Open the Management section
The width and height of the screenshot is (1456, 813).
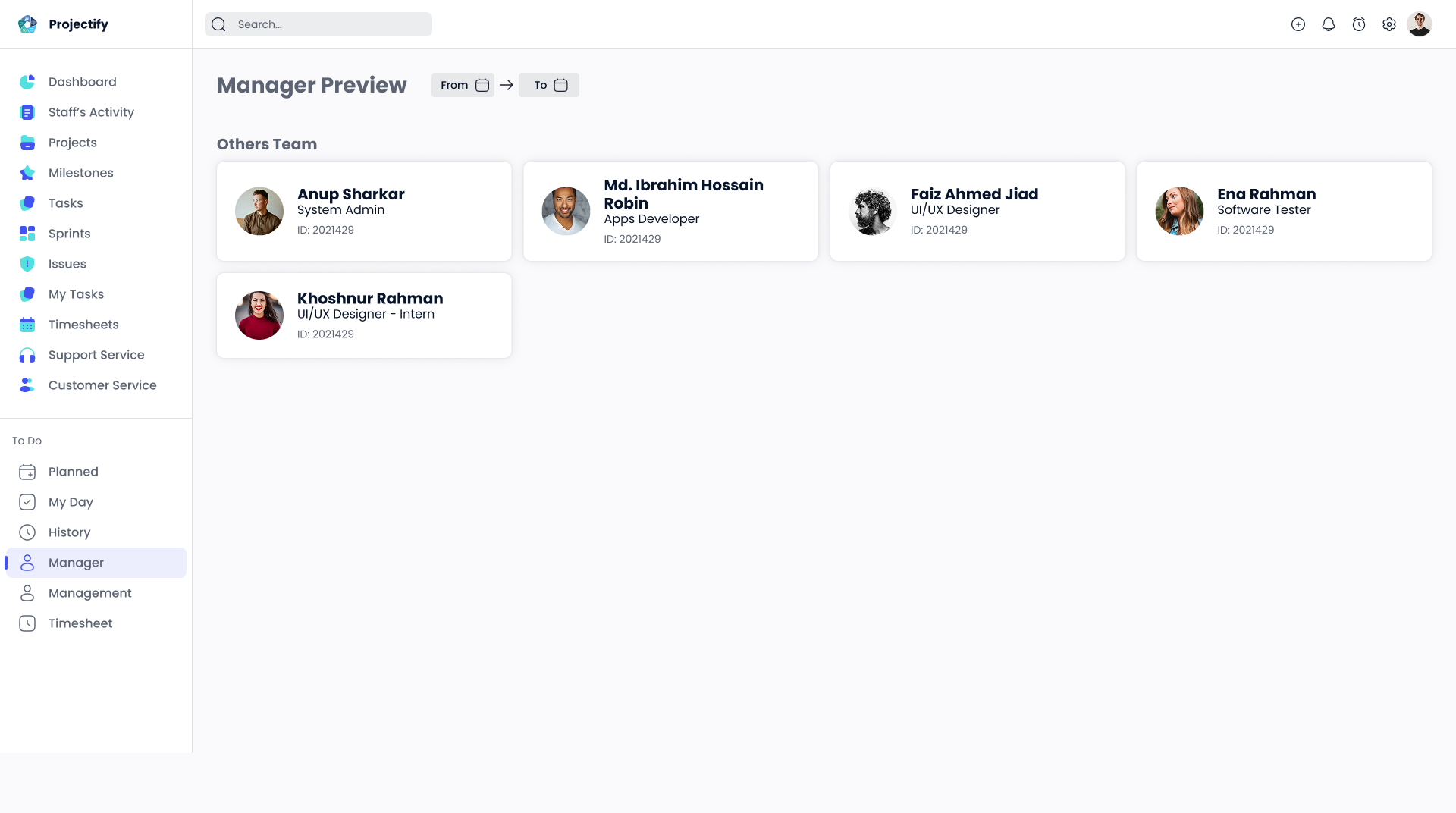89,593
